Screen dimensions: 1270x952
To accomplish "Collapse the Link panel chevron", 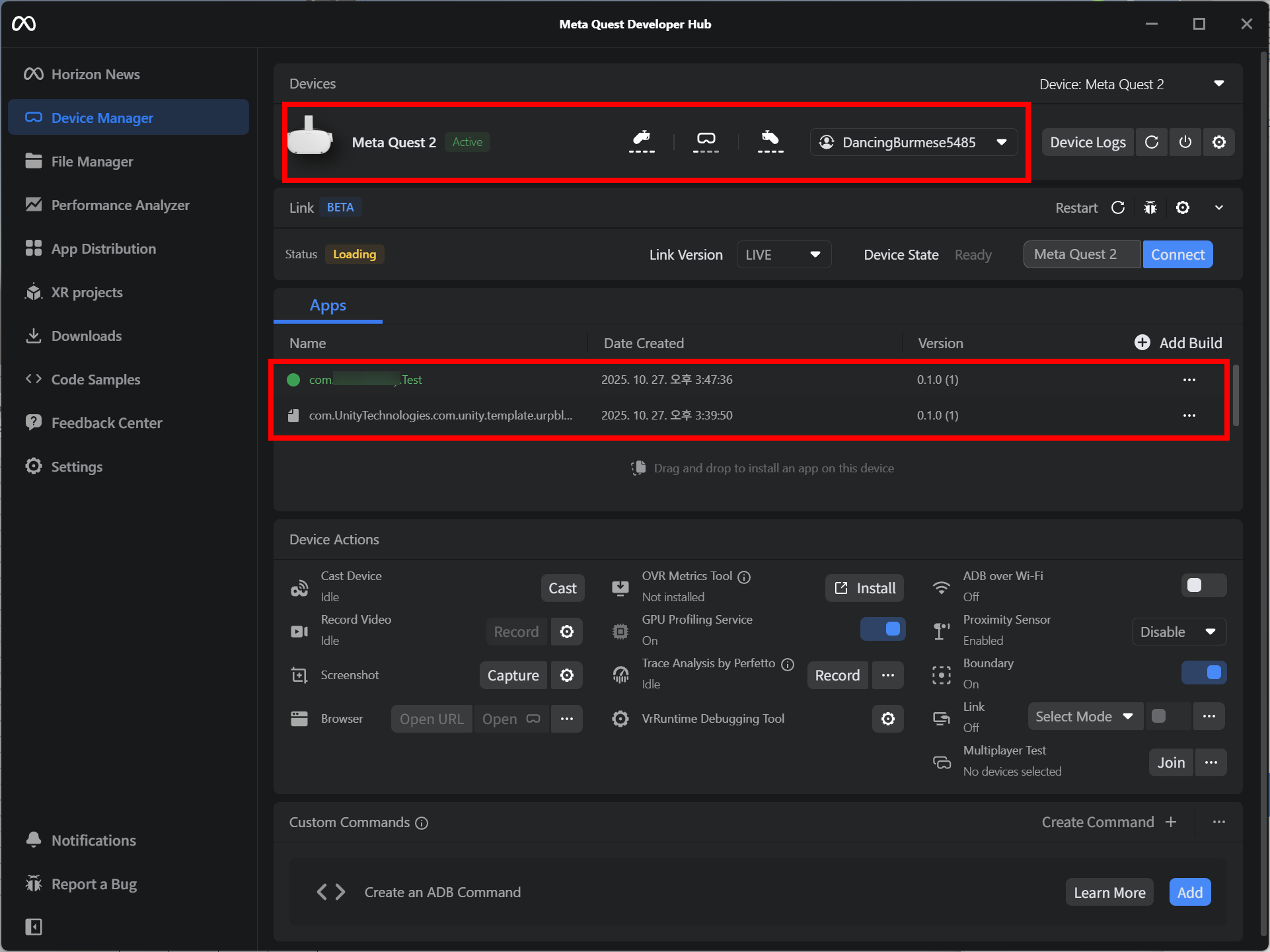I will pos(1219,207).
